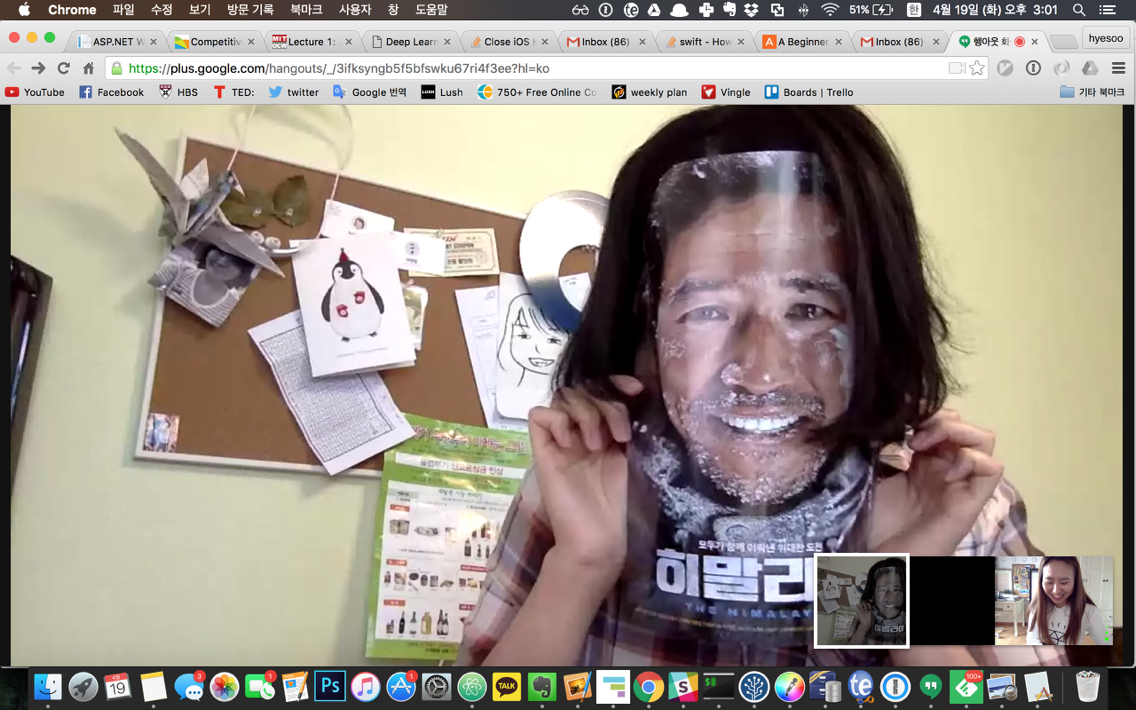Toggle Bluetooth icon in menu bar

803,9
